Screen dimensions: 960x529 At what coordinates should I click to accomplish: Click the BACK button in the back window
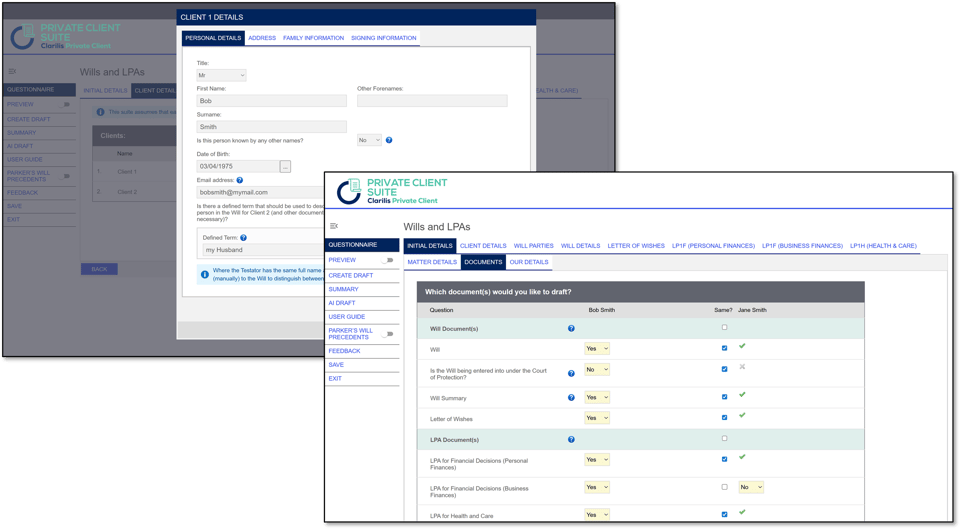(x=99, y=269)
